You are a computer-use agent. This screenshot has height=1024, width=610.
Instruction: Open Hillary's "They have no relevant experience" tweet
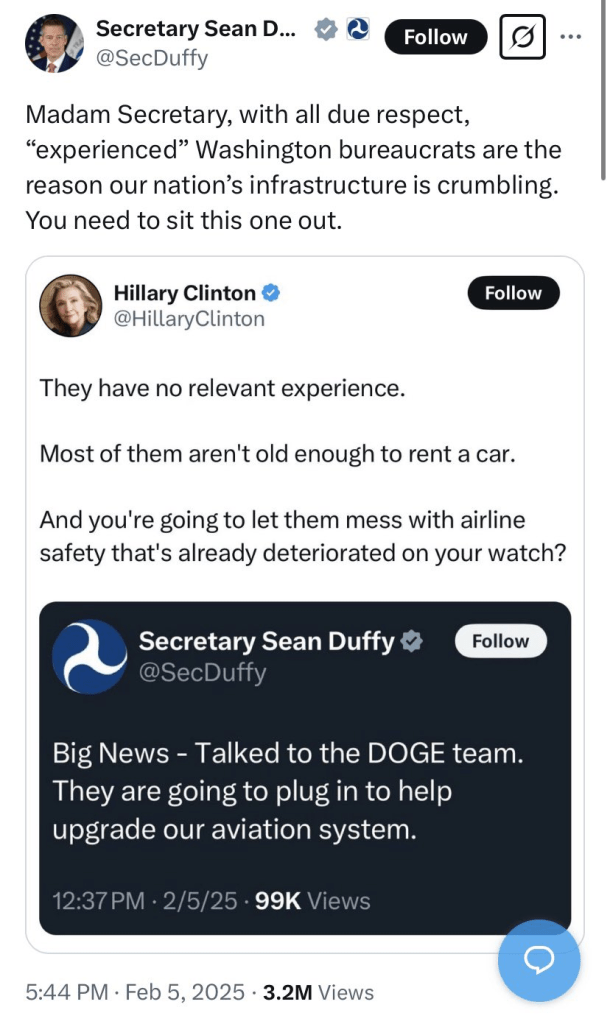click(x=223, y=387)
